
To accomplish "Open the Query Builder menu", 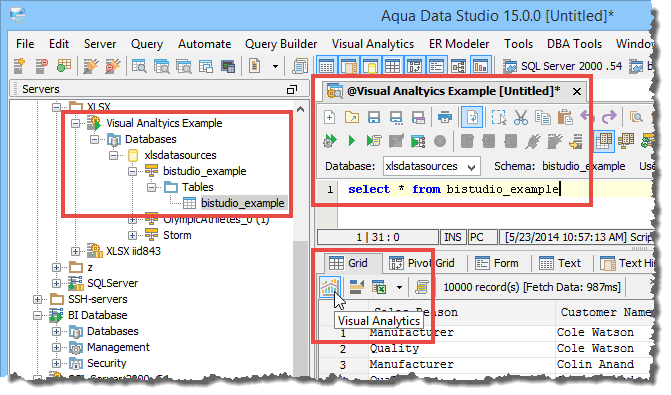I will click(x=281, y=44).
